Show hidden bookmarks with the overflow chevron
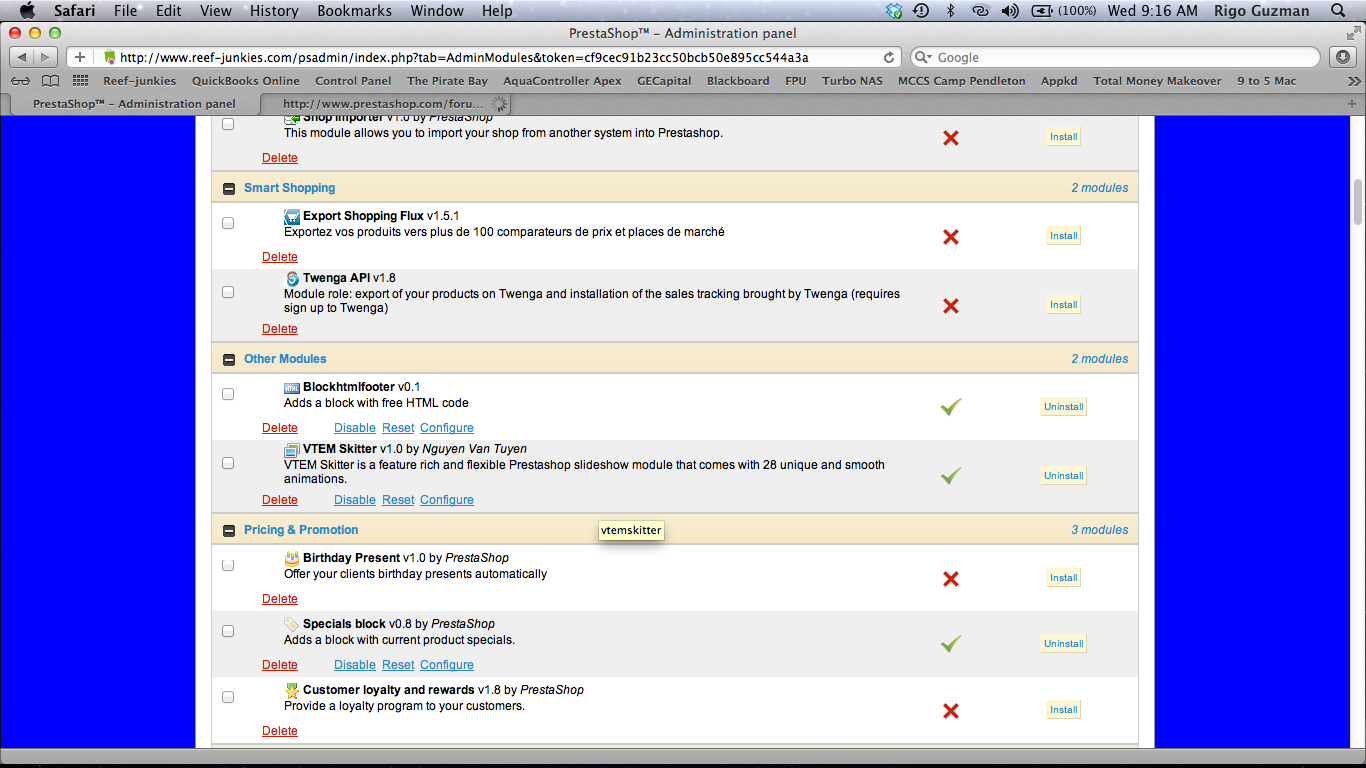 pos(1354,81)
